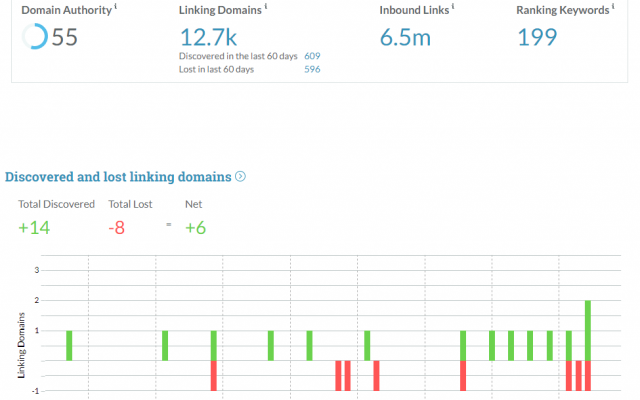Click the +14 Total Discovered value
This screenshot has width=640, height=400.
coord(34,228)
